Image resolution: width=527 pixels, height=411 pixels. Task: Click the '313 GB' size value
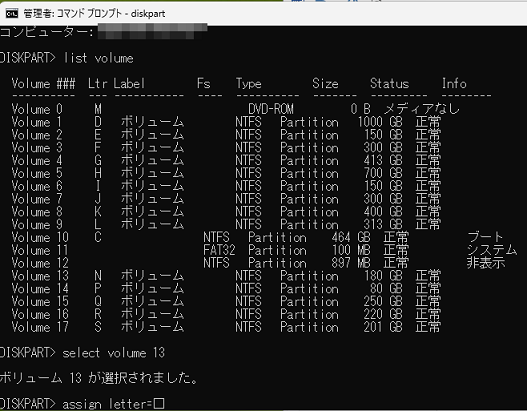click(383, 224)
